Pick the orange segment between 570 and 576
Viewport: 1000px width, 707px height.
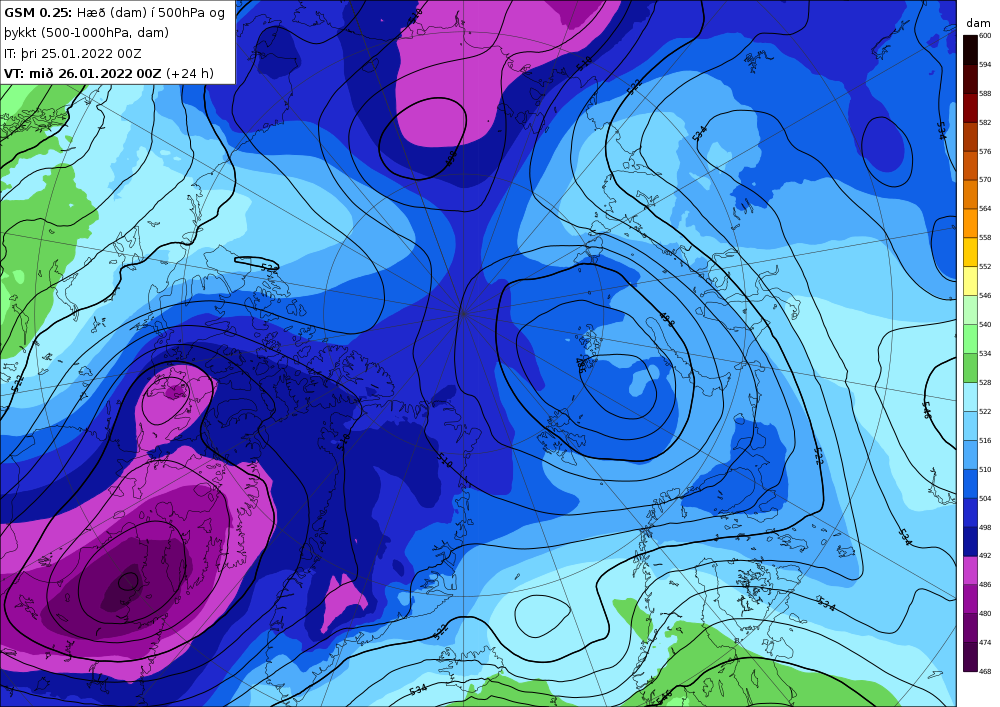pos(970,166)
